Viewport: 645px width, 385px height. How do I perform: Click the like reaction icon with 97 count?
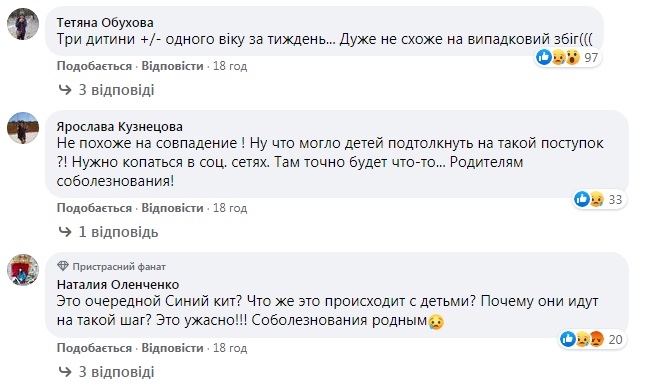544,57
